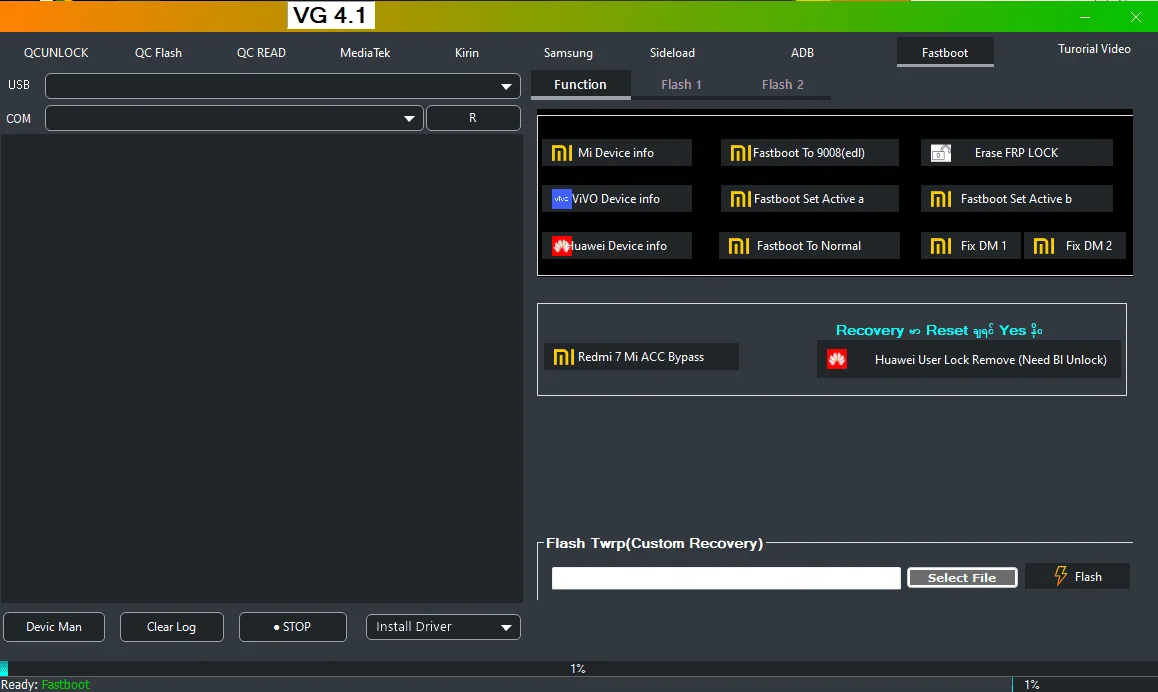Viewport: 1158px width, 692px height.
Task: Click the 1% status bar value
Action: coord(1032,685)
